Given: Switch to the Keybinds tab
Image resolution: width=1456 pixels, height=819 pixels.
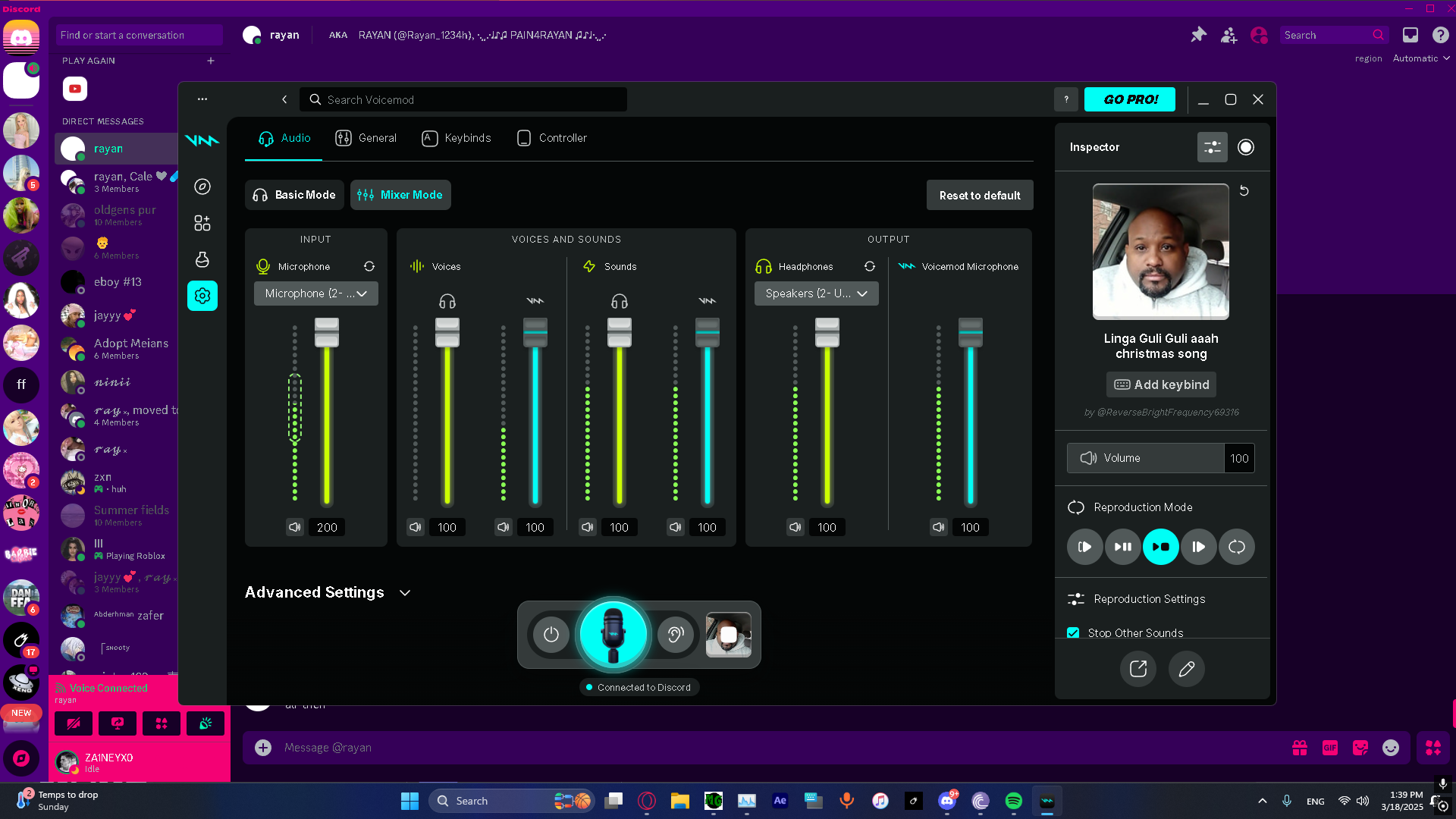Looking at the screenshot, I should point(457,138).
